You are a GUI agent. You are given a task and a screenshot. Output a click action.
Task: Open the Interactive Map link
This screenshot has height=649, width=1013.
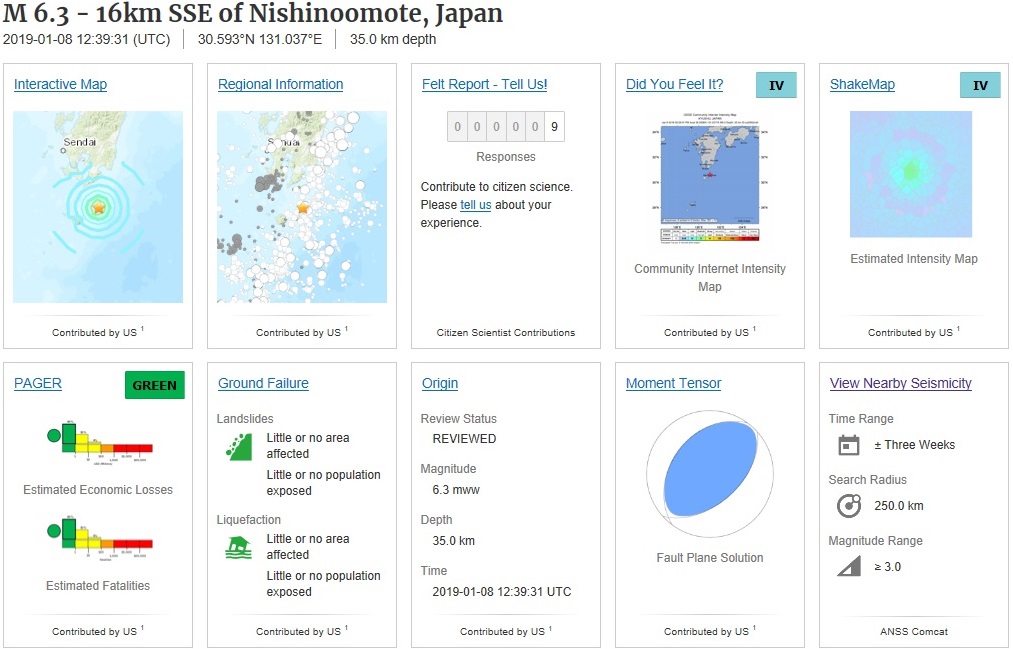tap(60, 85)
